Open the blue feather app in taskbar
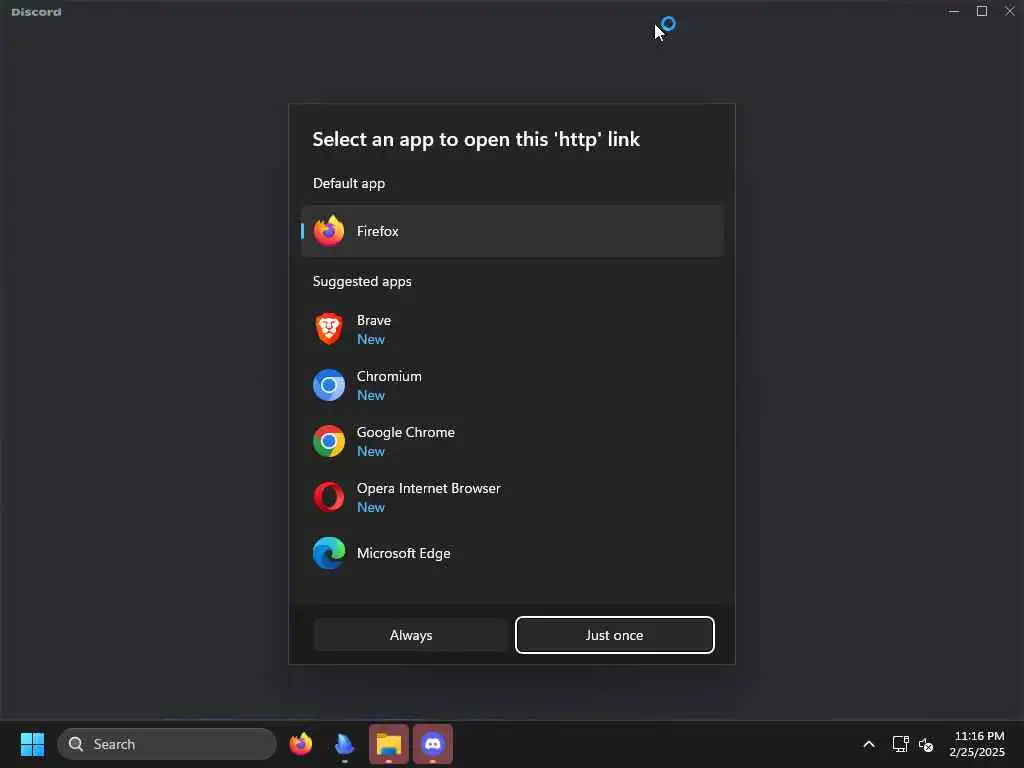Image resolution: width=1024 pixels, height=768 pixels. [344, 744]
